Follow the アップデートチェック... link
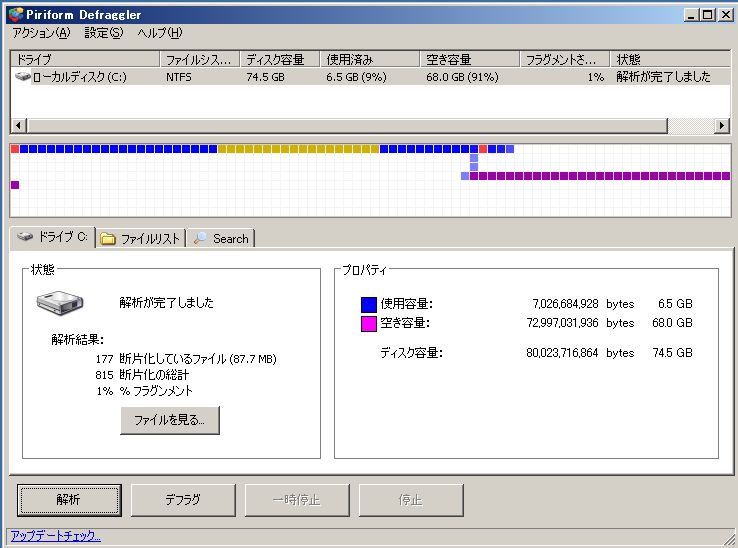The image size is (738, 548). (56, 536)
